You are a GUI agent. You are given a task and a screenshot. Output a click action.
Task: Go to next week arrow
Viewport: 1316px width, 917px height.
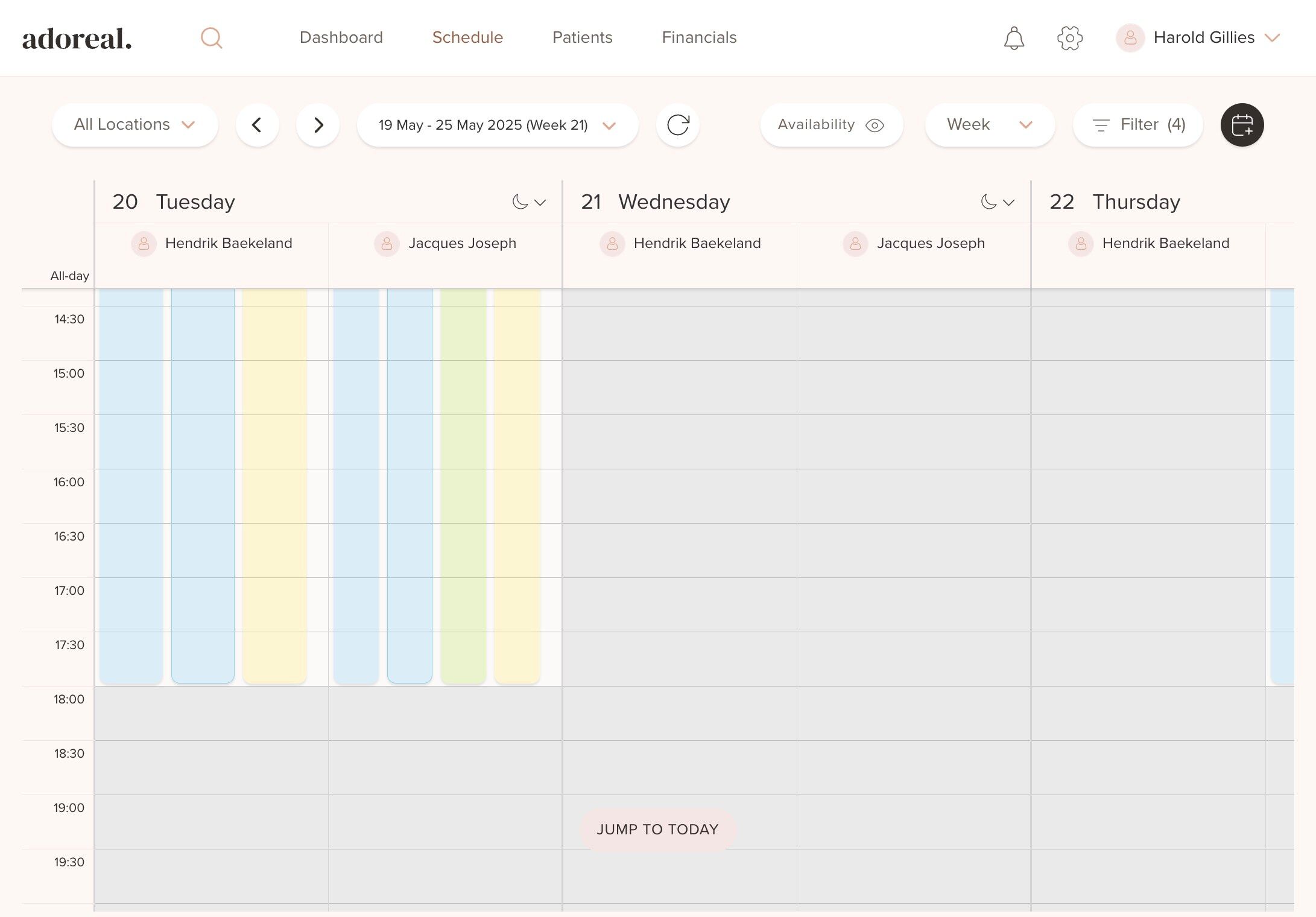point(318,125)
